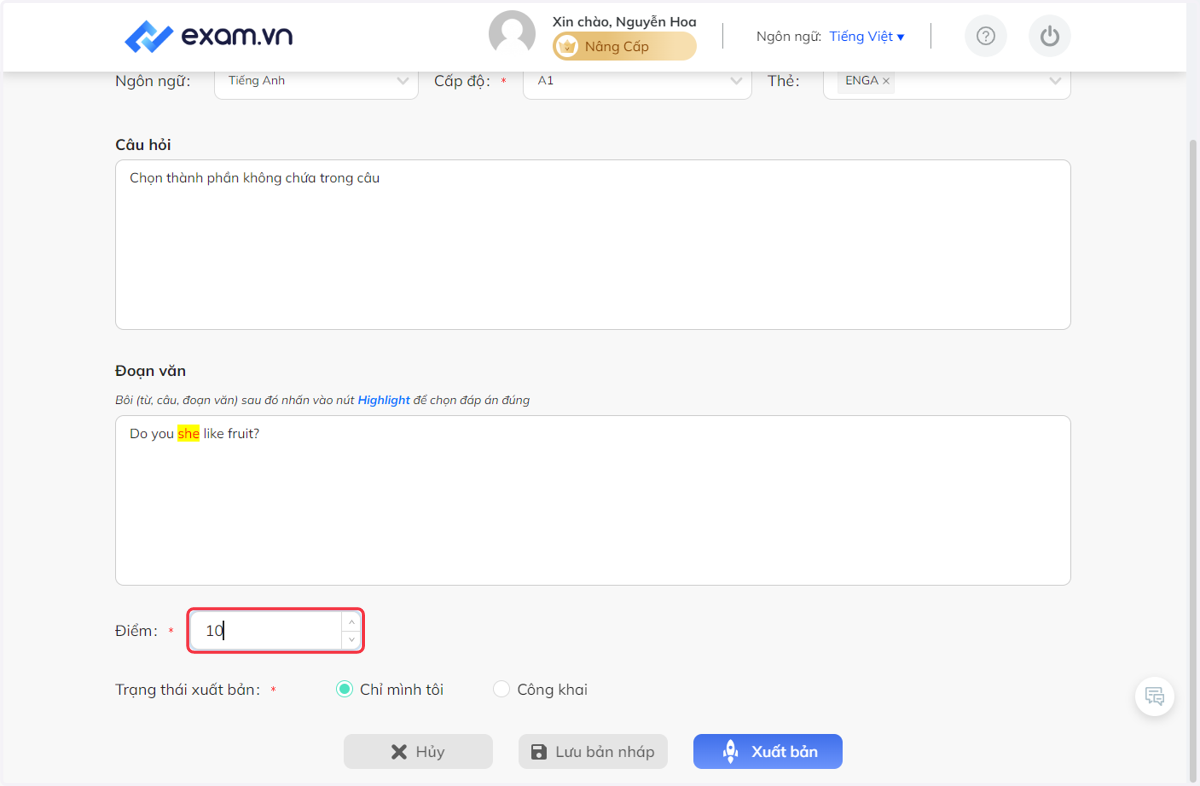Click the Xuất bản publish button
The image size is (1200, 786).
768,751
